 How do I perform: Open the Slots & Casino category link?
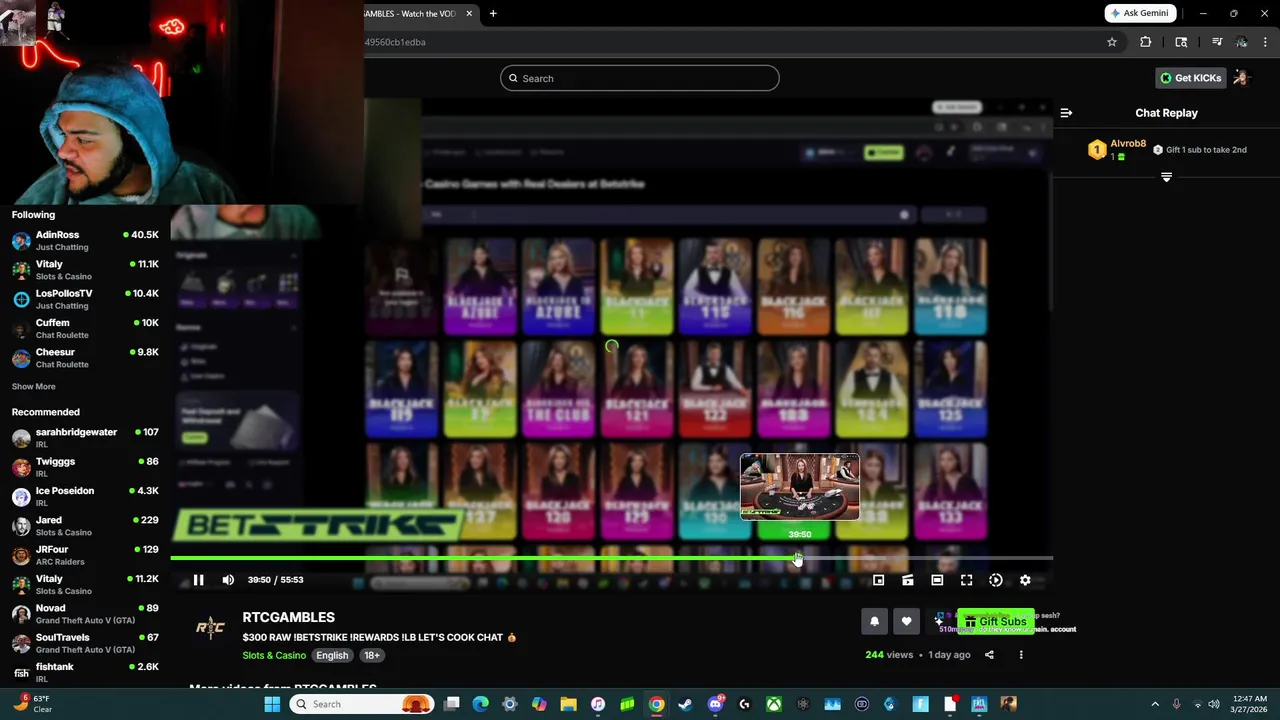tap(274, 656)
